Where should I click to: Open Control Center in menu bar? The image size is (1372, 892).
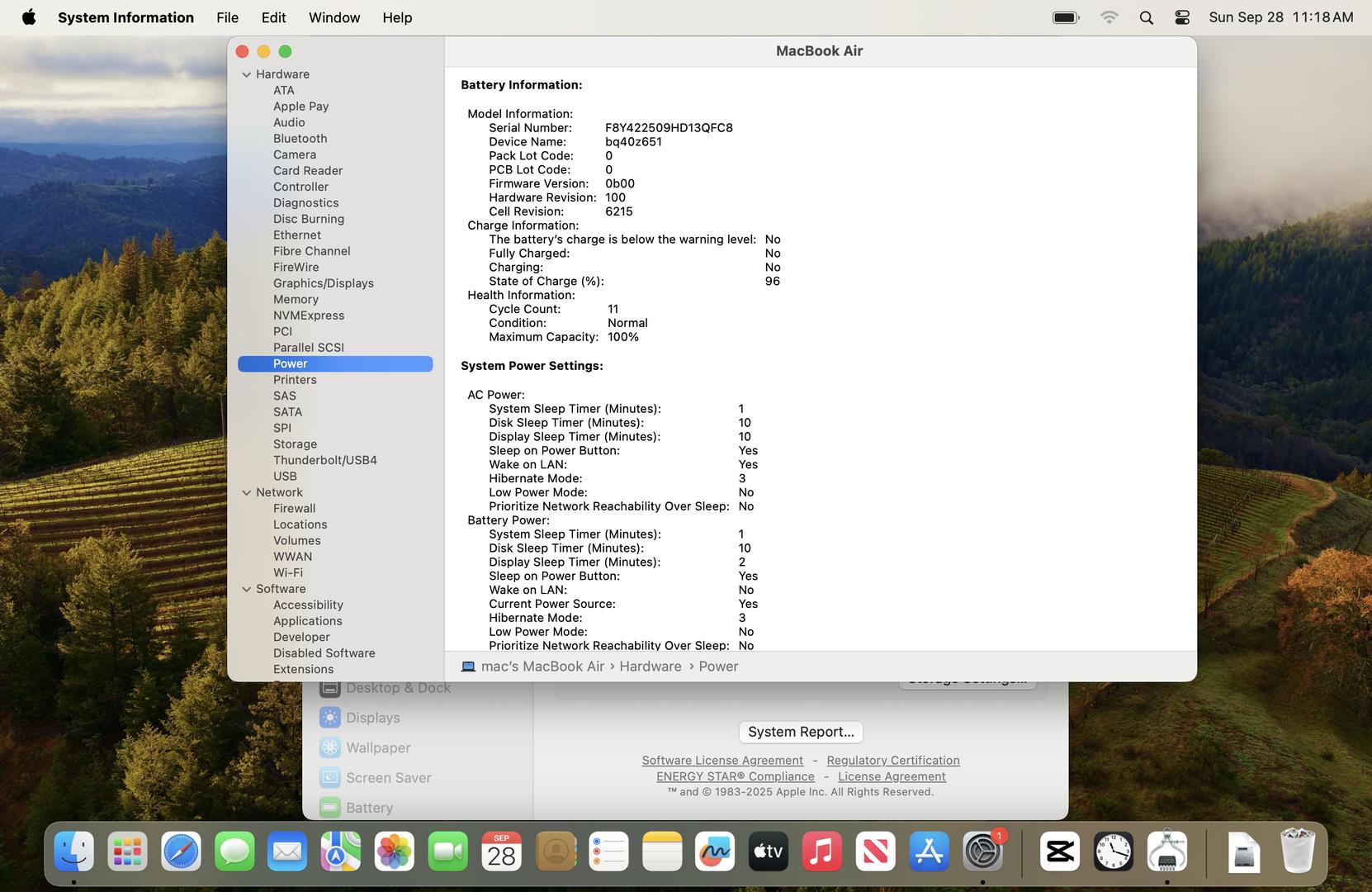[1182, 17]
